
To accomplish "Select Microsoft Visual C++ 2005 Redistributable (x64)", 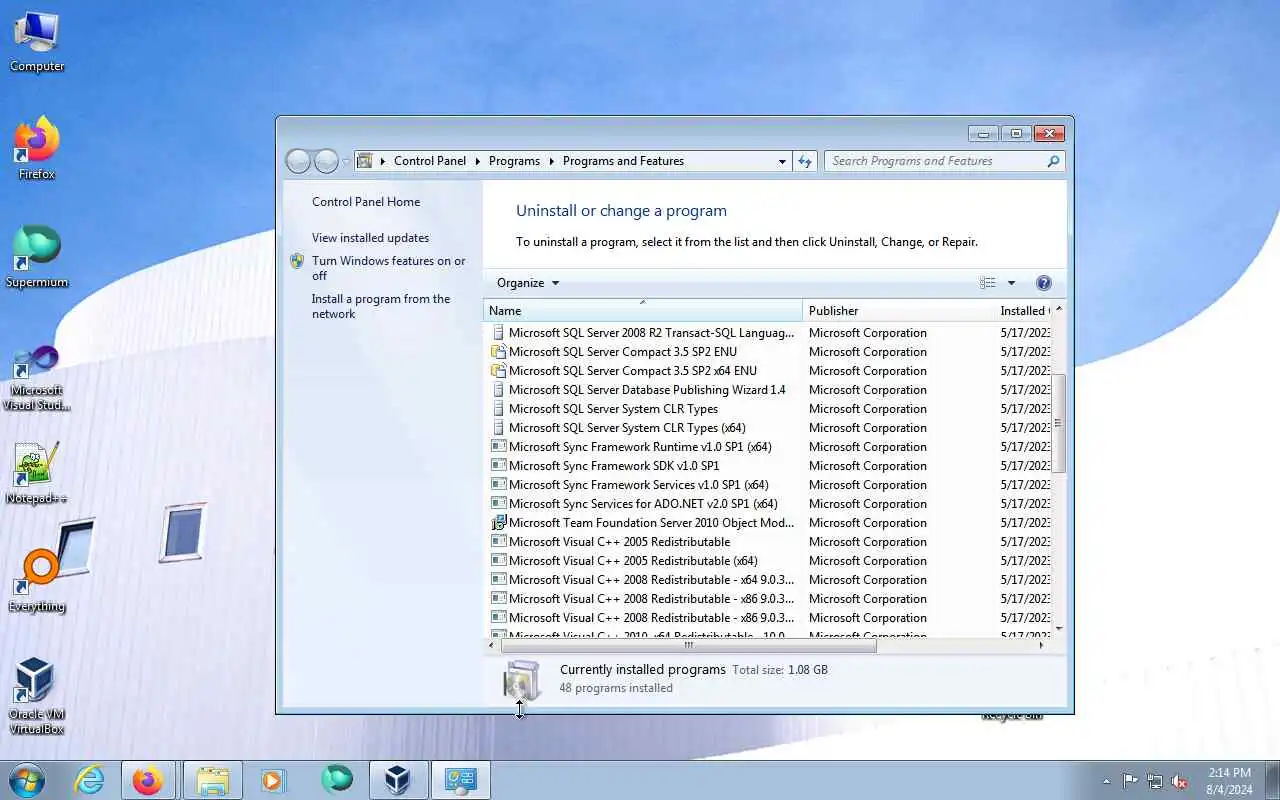I will pyautogui.click(x=768, y=561).
